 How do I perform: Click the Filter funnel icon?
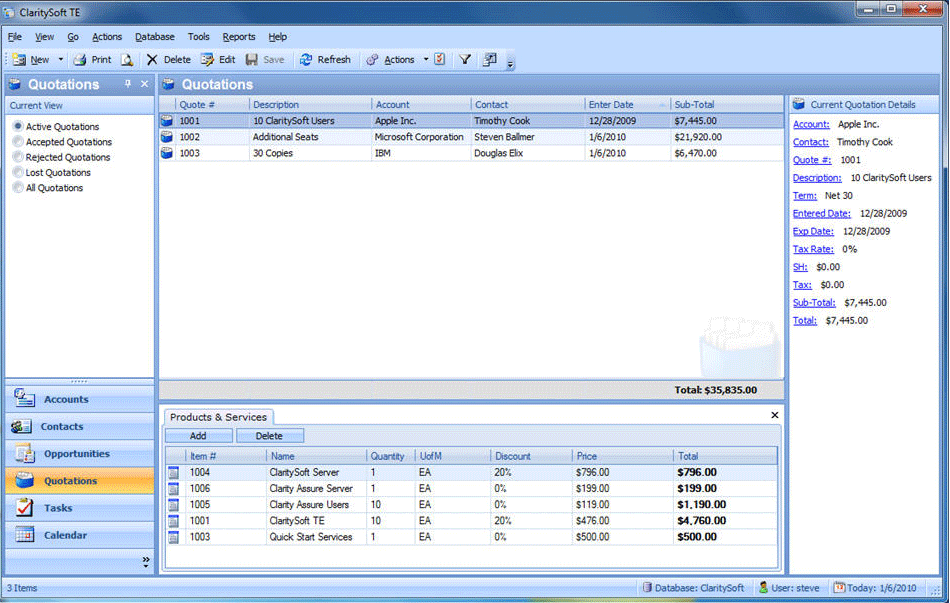click(465, 59)
